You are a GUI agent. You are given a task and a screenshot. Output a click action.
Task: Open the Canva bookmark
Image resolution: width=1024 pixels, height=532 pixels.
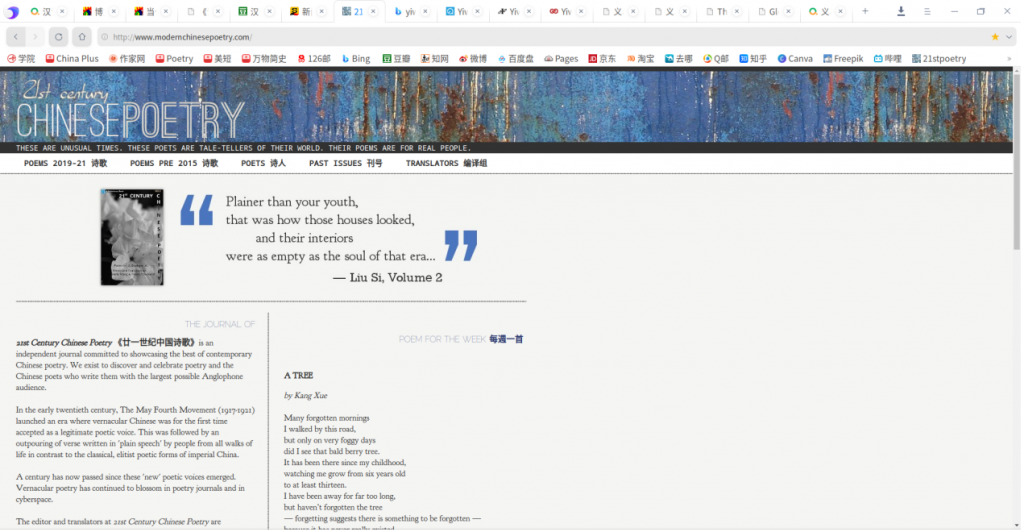795,59
